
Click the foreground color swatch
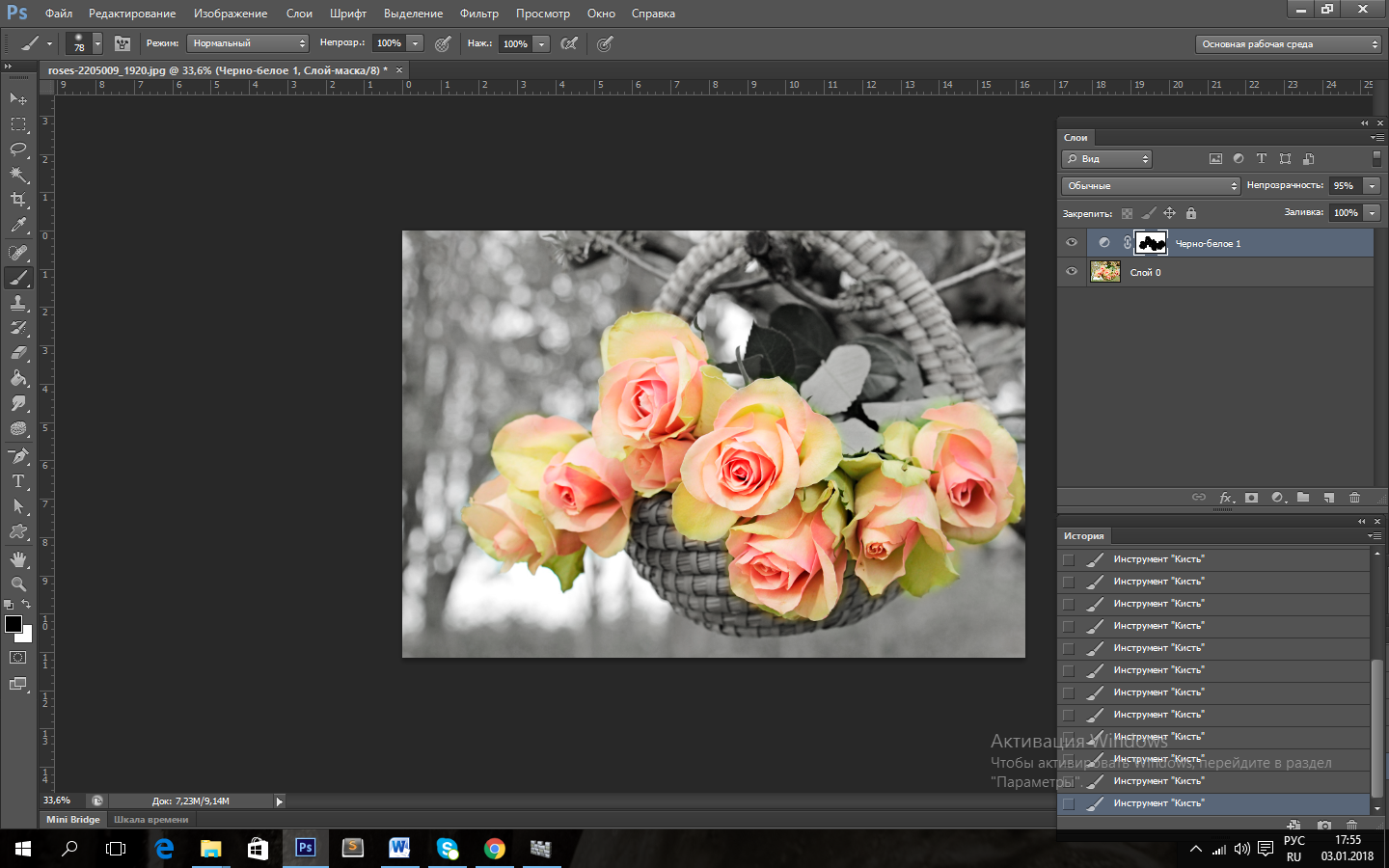coord(14,624)
